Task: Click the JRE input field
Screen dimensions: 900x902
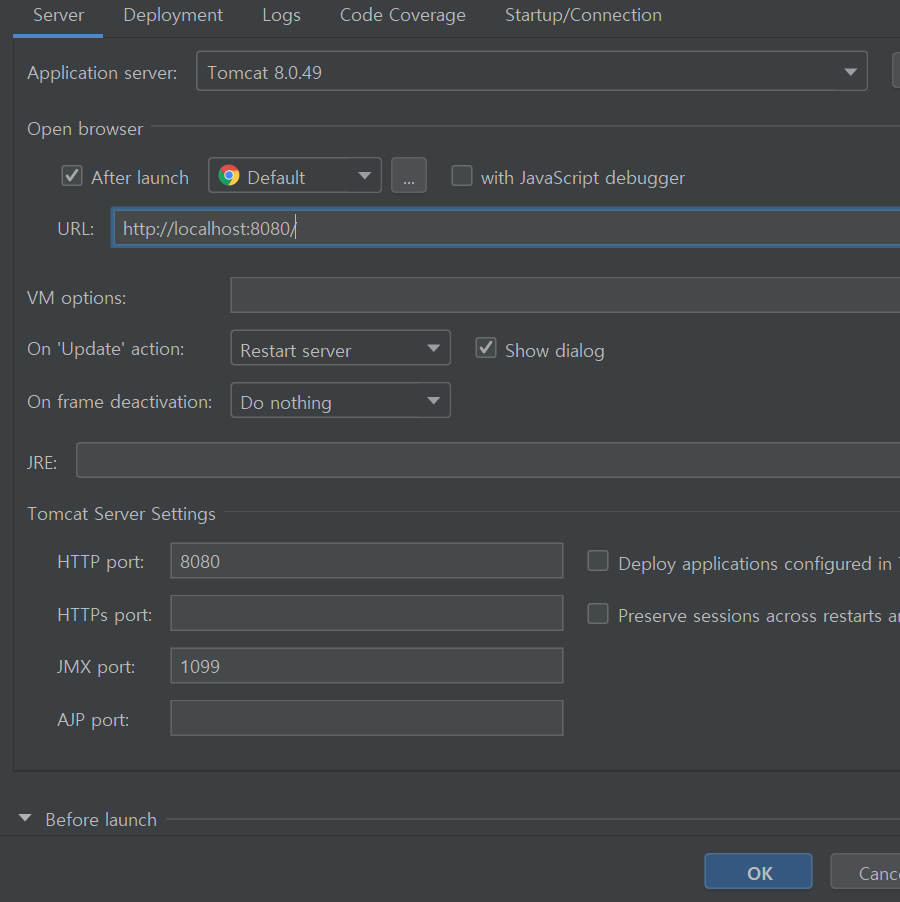Action: (488, 460)
